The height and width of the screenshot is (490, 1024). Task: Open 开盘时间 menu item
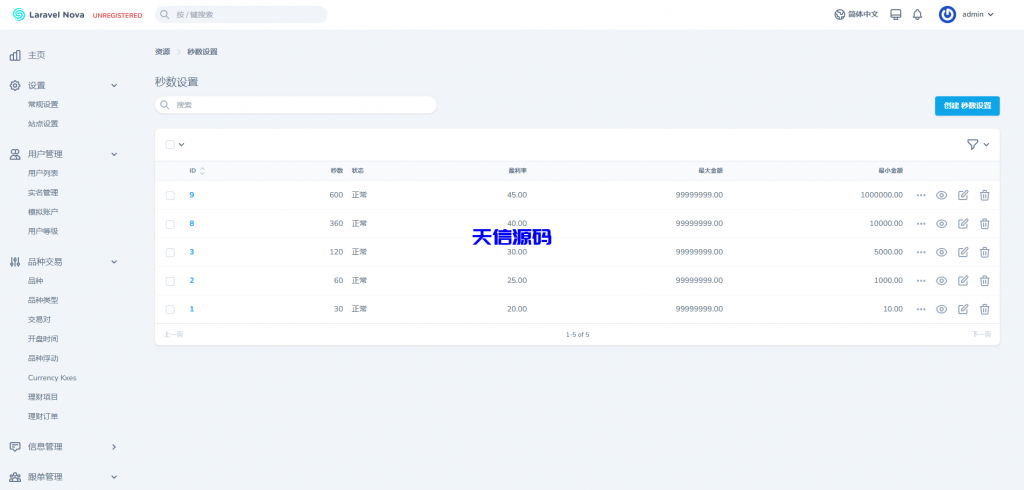point(43,339)
